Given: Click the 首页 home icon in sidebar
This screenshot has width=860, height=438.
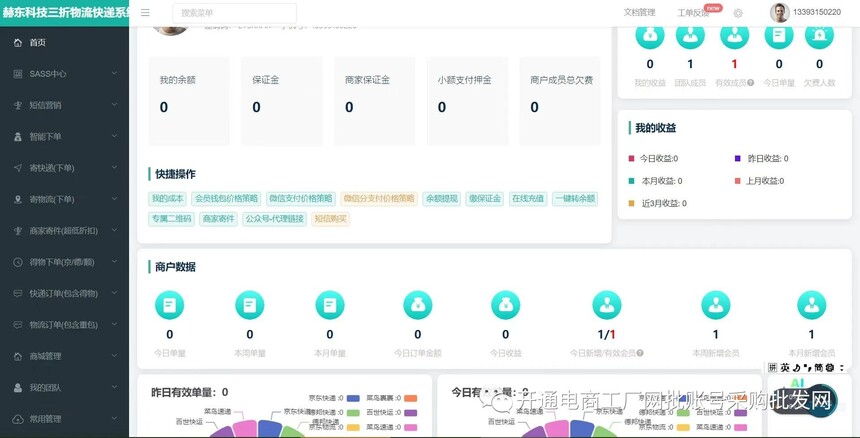Looking at the screenshot, I should pos(18,42).
